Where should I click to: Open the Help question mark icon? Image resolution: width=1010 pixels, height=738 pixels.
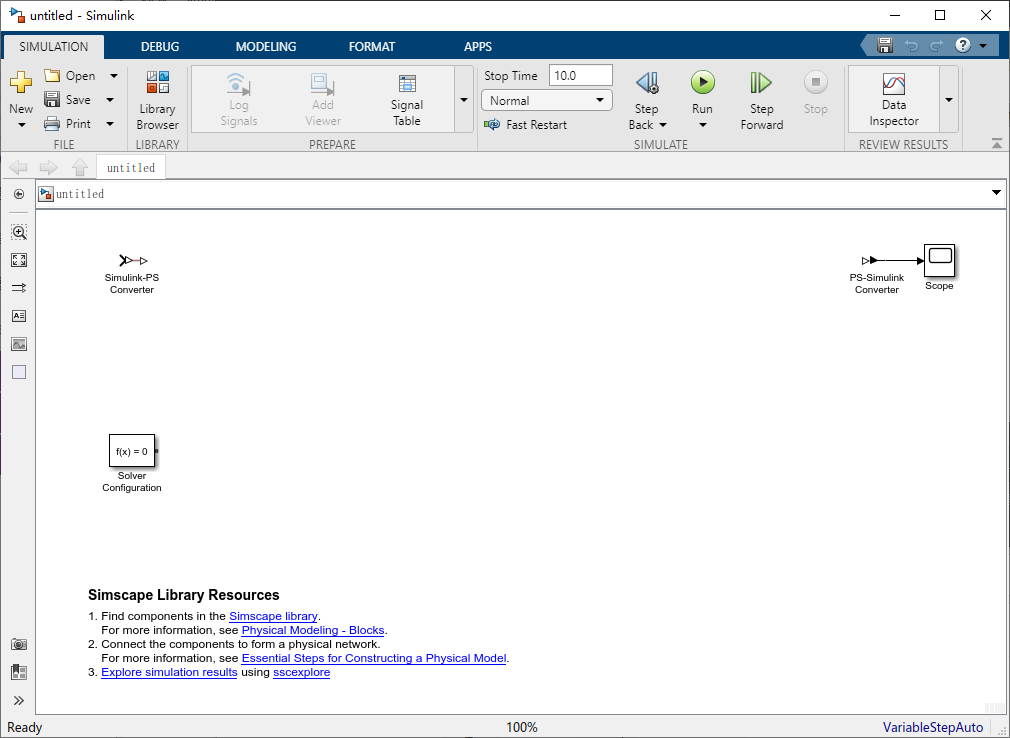click(962, 45)
